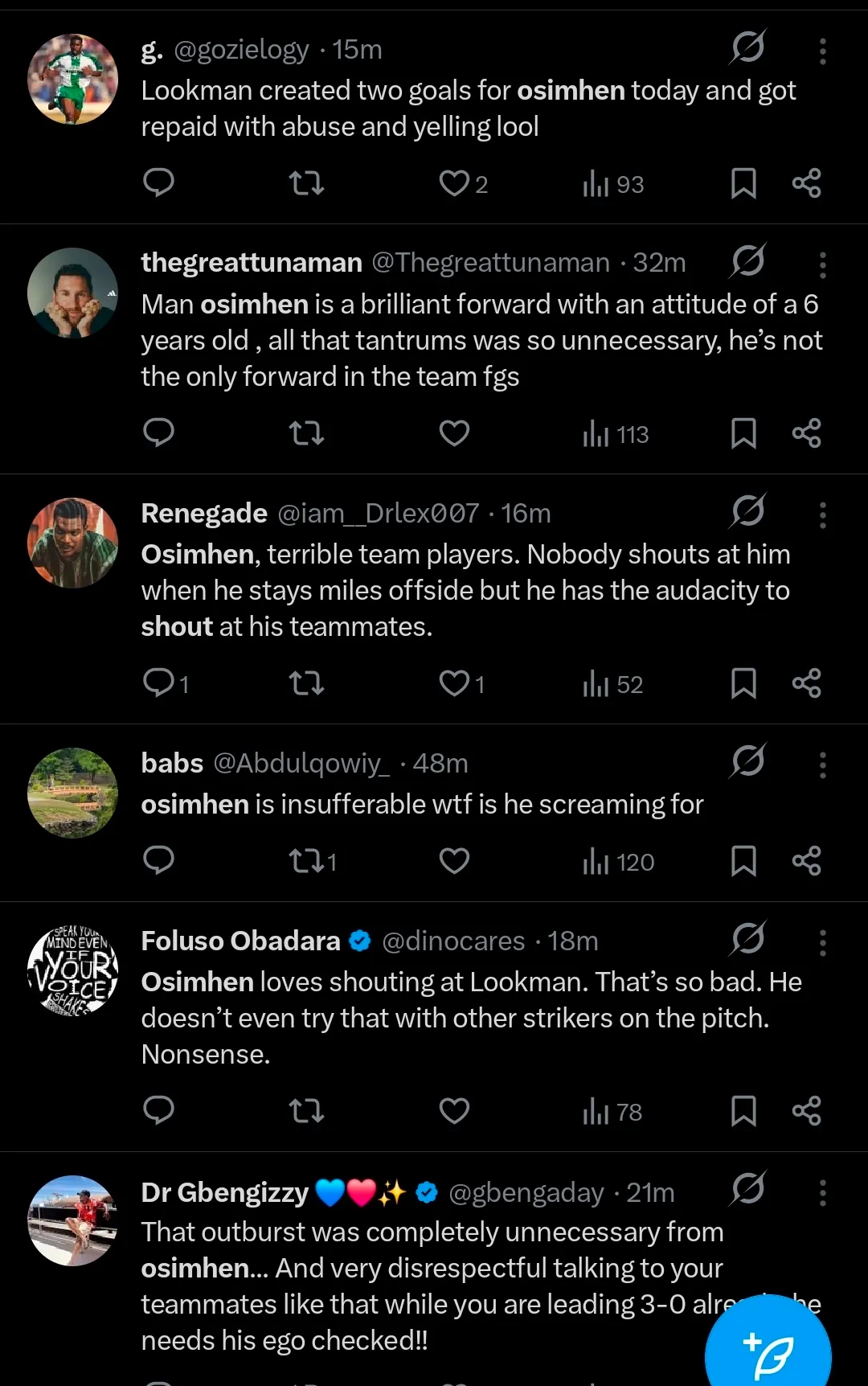Share Foluso Obadara's post
The height and width of the screenshot is (1386, 868).
click(x=806, y=1111)
